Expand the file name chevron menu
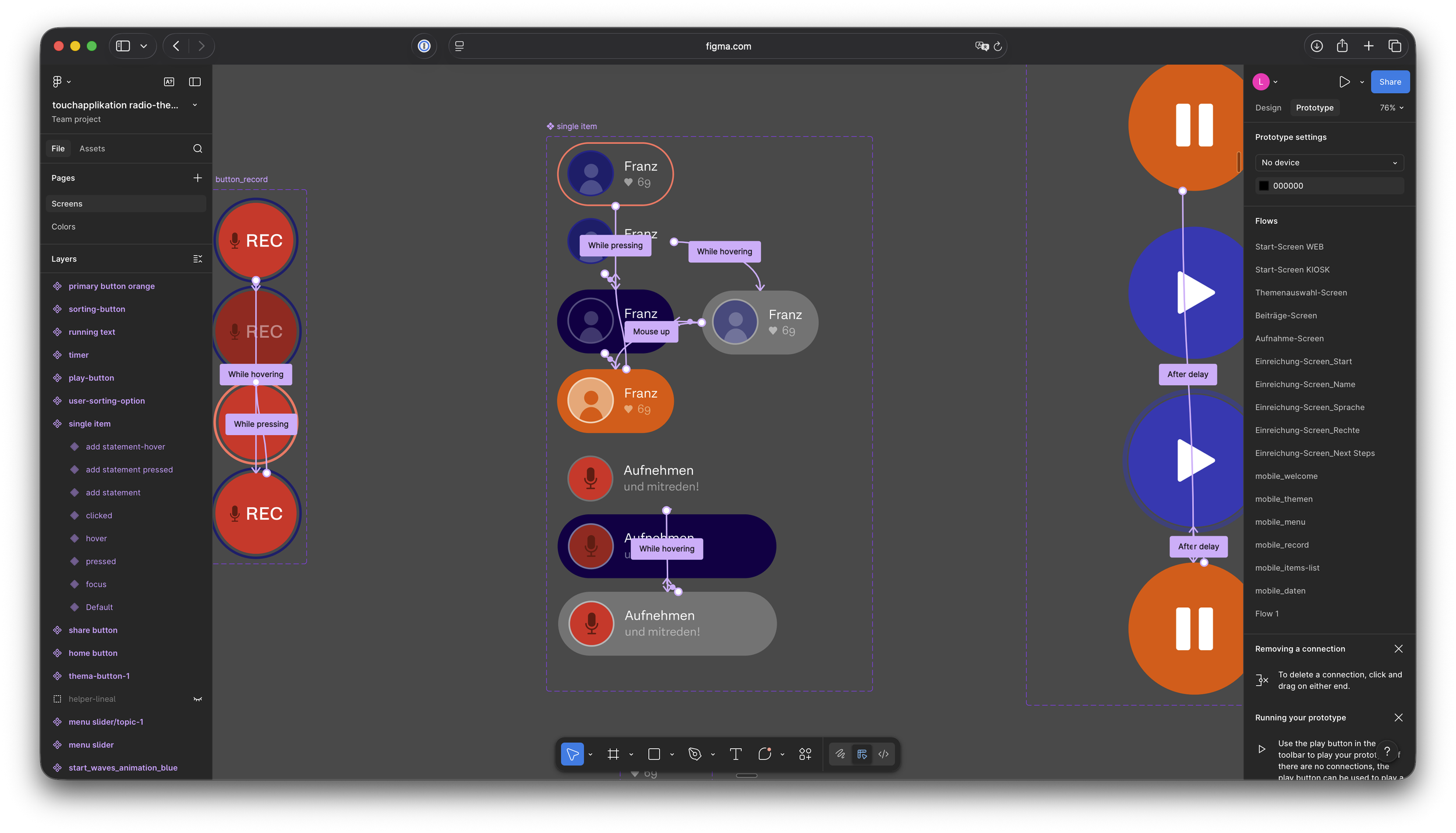Viewport: 1456px width, 833px height. point(195,105)
